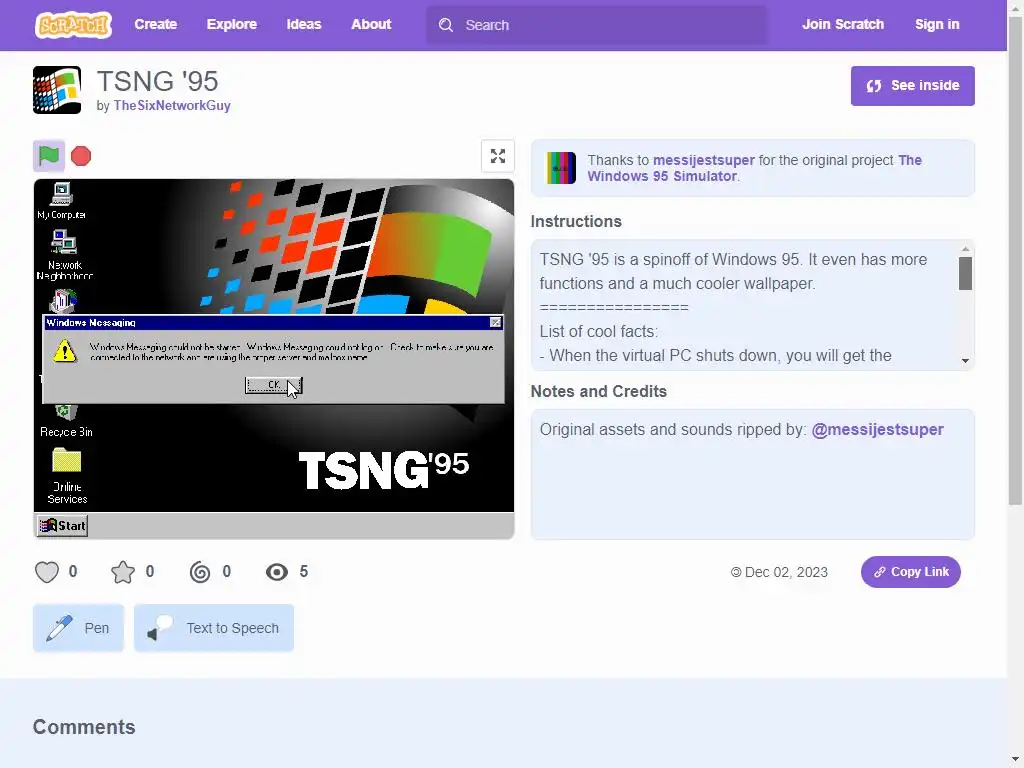Click the search magnifier icon
This screenshot has width=1024, height=768.
[446, 25]
